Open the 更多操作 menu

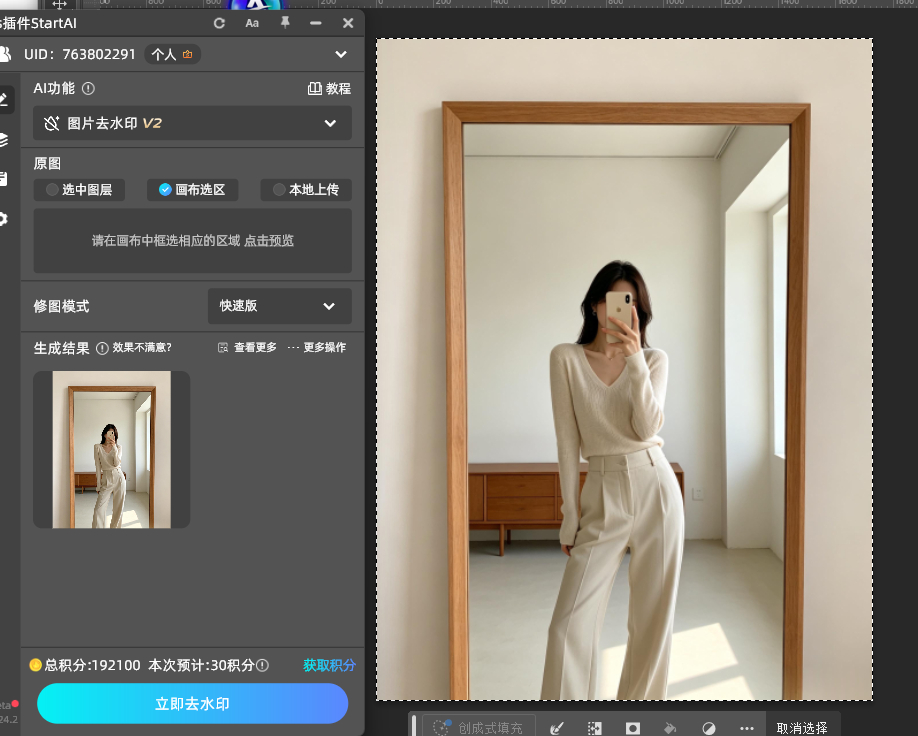point(317,348)
